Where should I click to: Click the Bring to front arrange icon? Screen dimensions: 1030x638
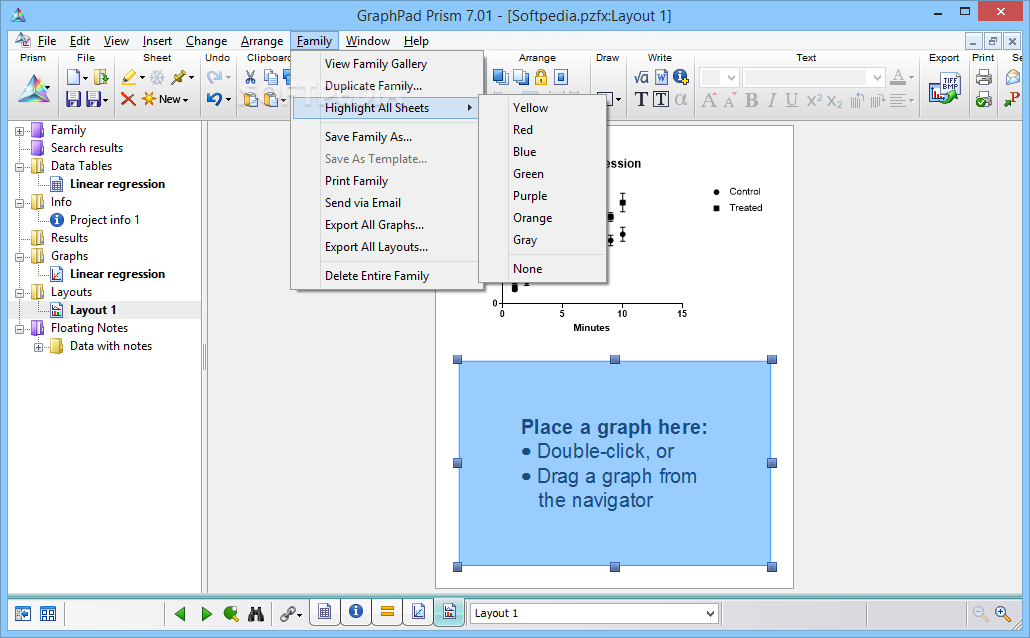coord(501,78)
